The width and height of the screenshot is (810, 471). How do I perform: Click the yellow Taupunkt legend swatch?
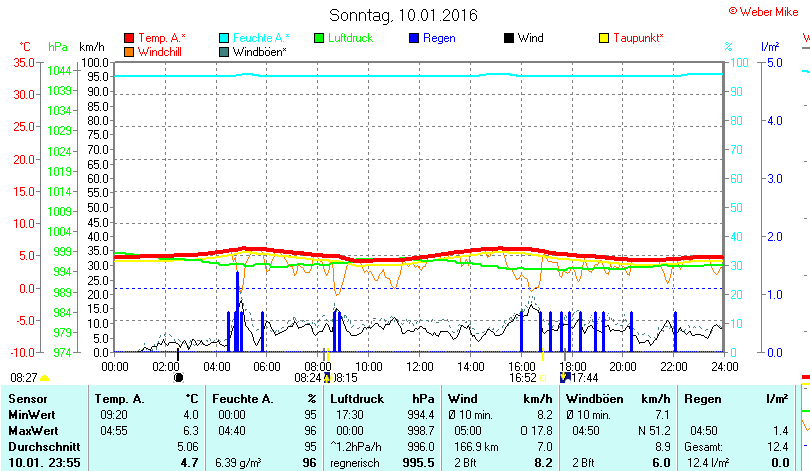pyautogui.click(x=603, y=38)
